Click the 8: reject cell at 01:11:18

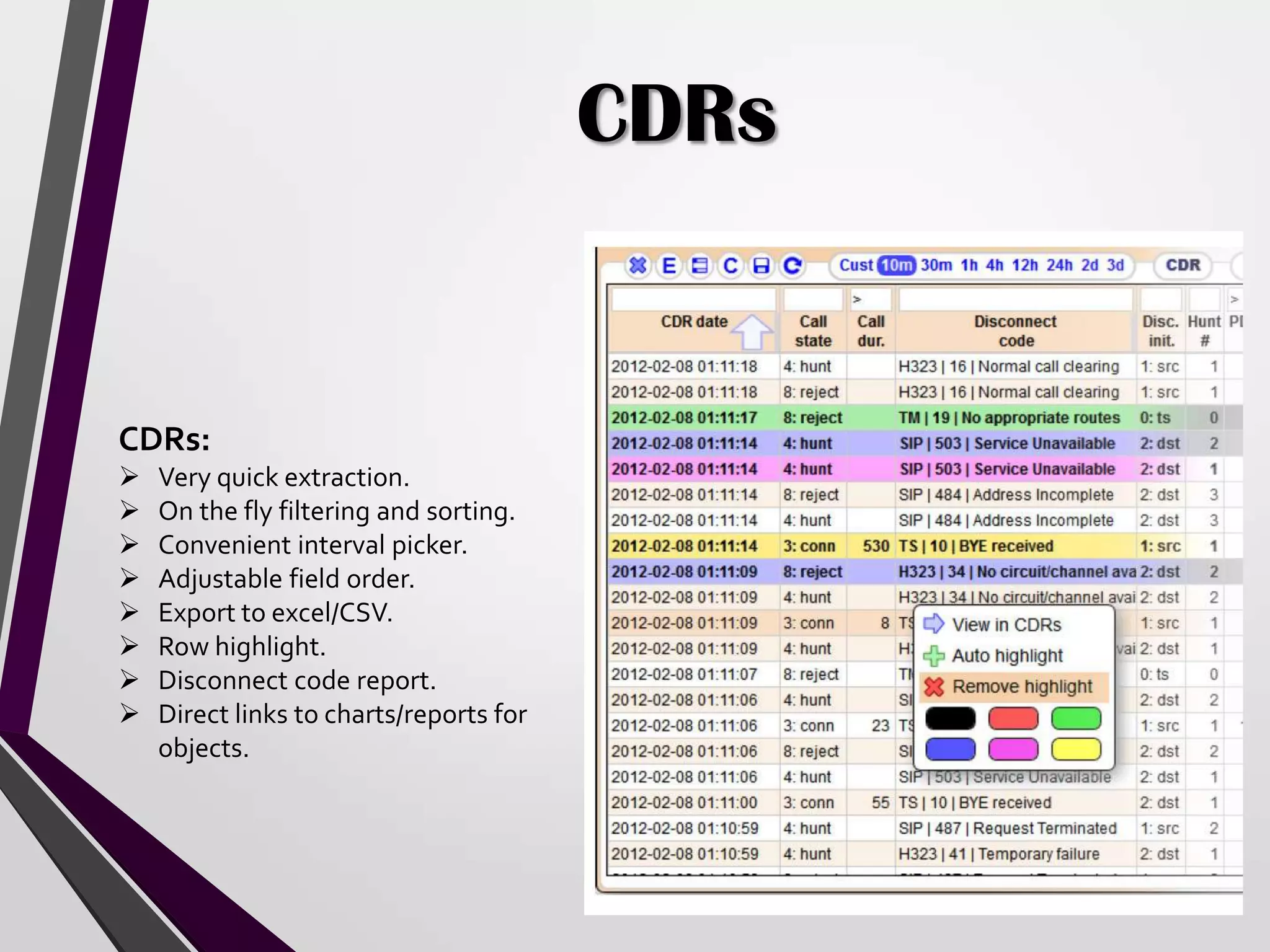[x=813, y=392]
